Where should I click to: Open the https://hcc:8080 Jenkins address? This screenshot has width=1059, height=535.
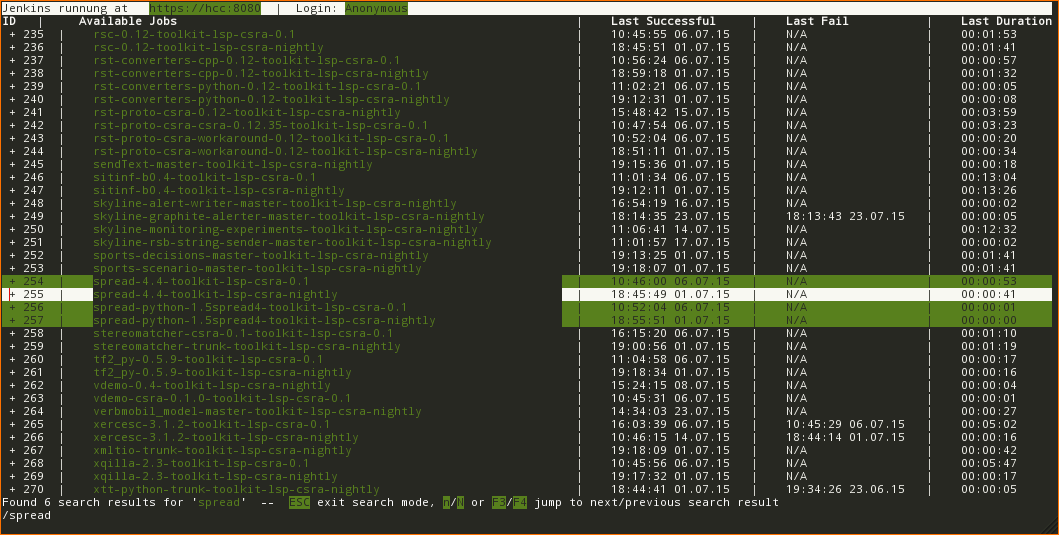pos(205,9)
